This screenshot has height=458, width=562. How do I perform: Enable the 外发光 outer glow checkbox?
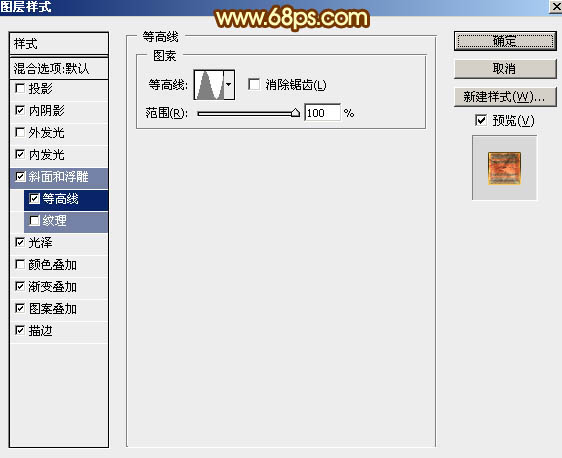click(x=20, y=133)
